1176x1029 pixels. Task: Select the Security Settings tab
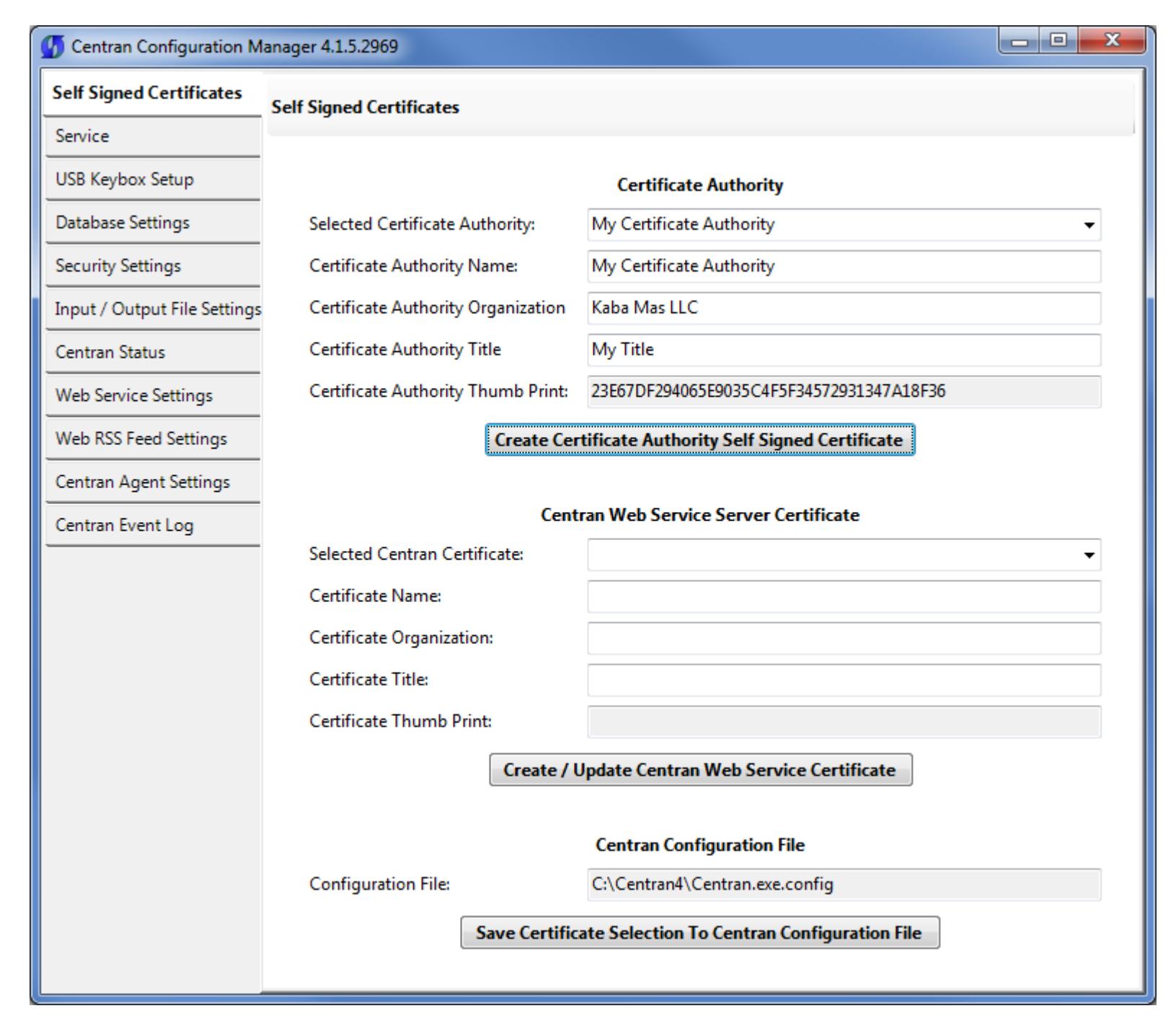[153, 266]
